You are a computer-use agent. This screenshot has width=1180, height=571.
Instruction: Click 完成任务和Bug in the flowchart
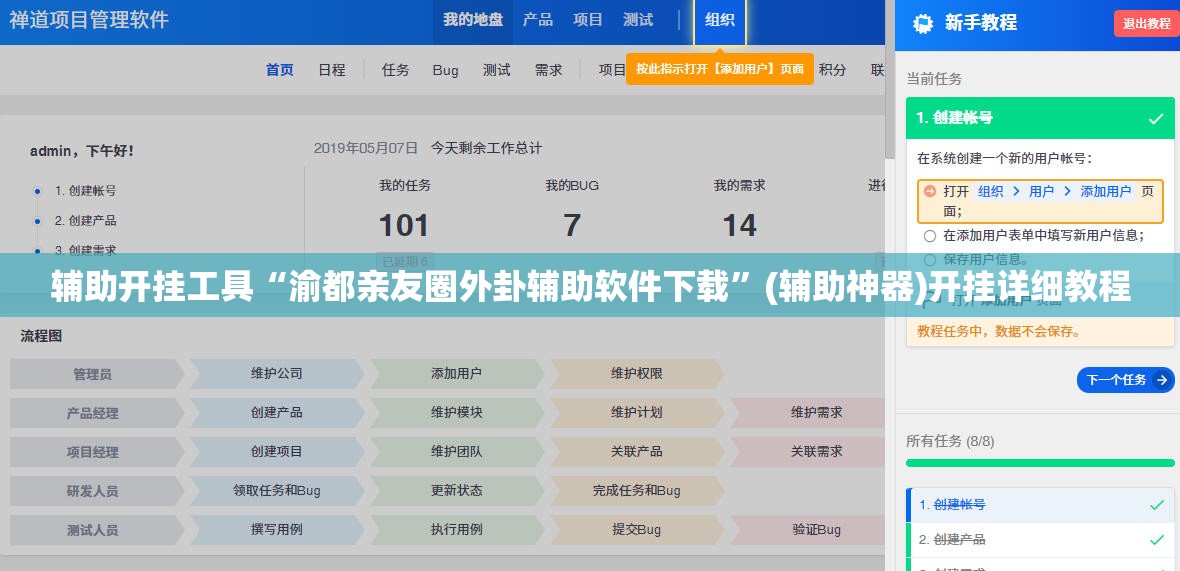[637, 491]
